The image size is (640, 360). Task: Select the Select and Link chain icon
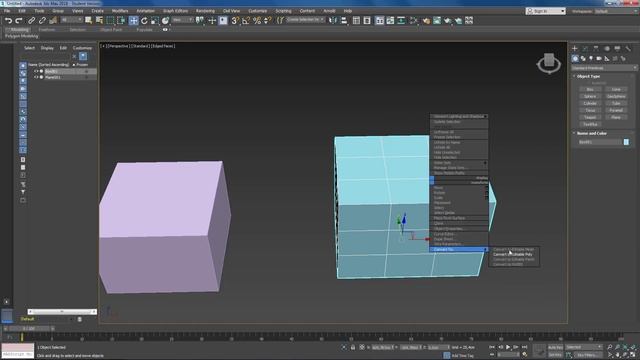pyautogui.click(x=31, y=20)
